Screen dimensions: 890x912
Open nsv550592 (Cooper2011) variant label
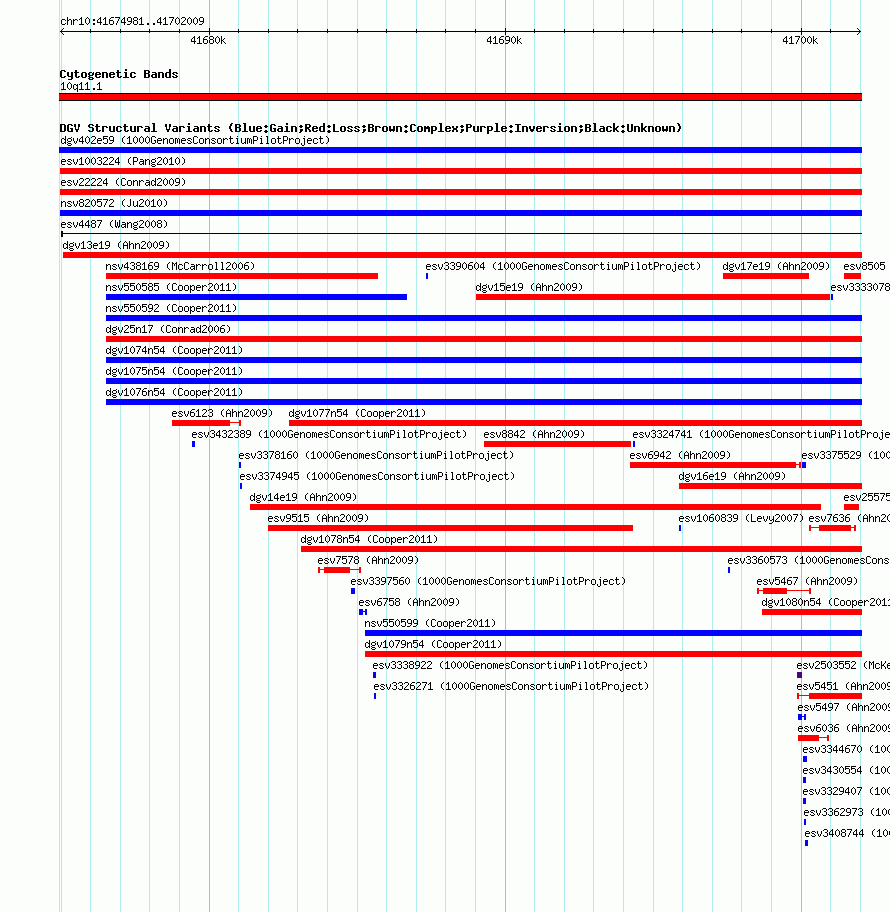click(x=171, y=308)
